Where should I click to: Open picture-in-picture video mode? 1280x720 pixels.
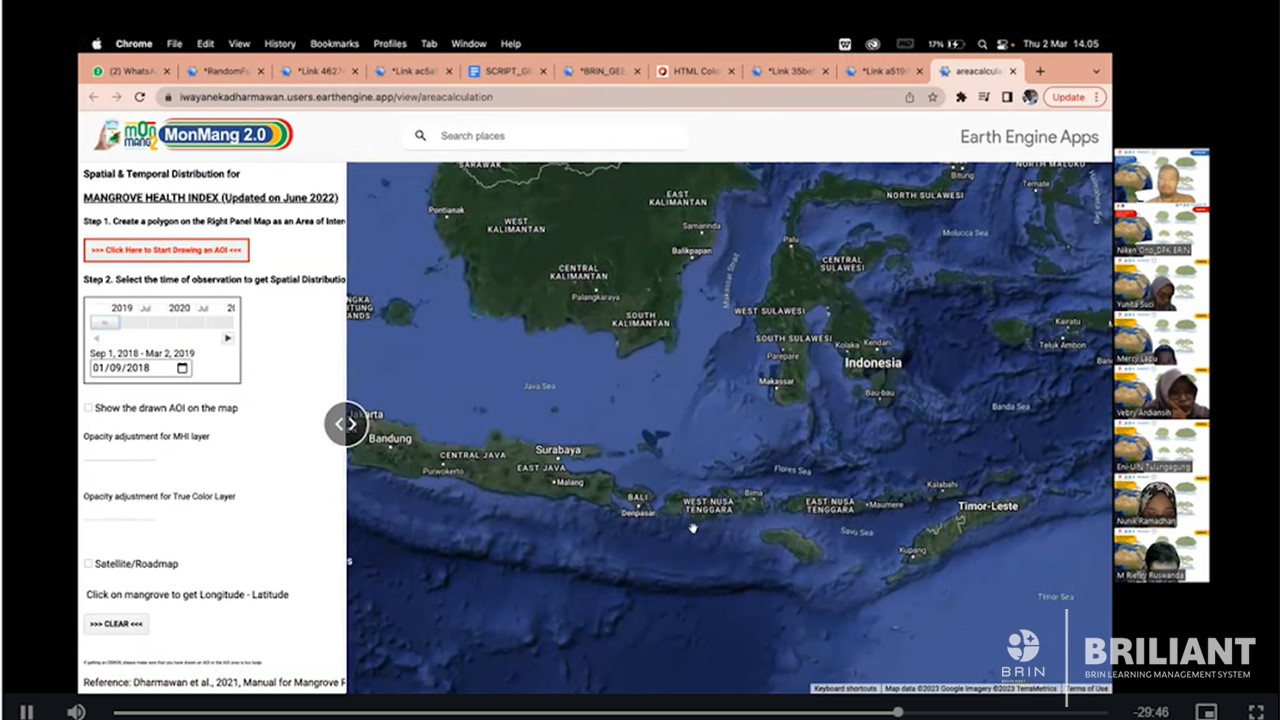[1207, 712]
